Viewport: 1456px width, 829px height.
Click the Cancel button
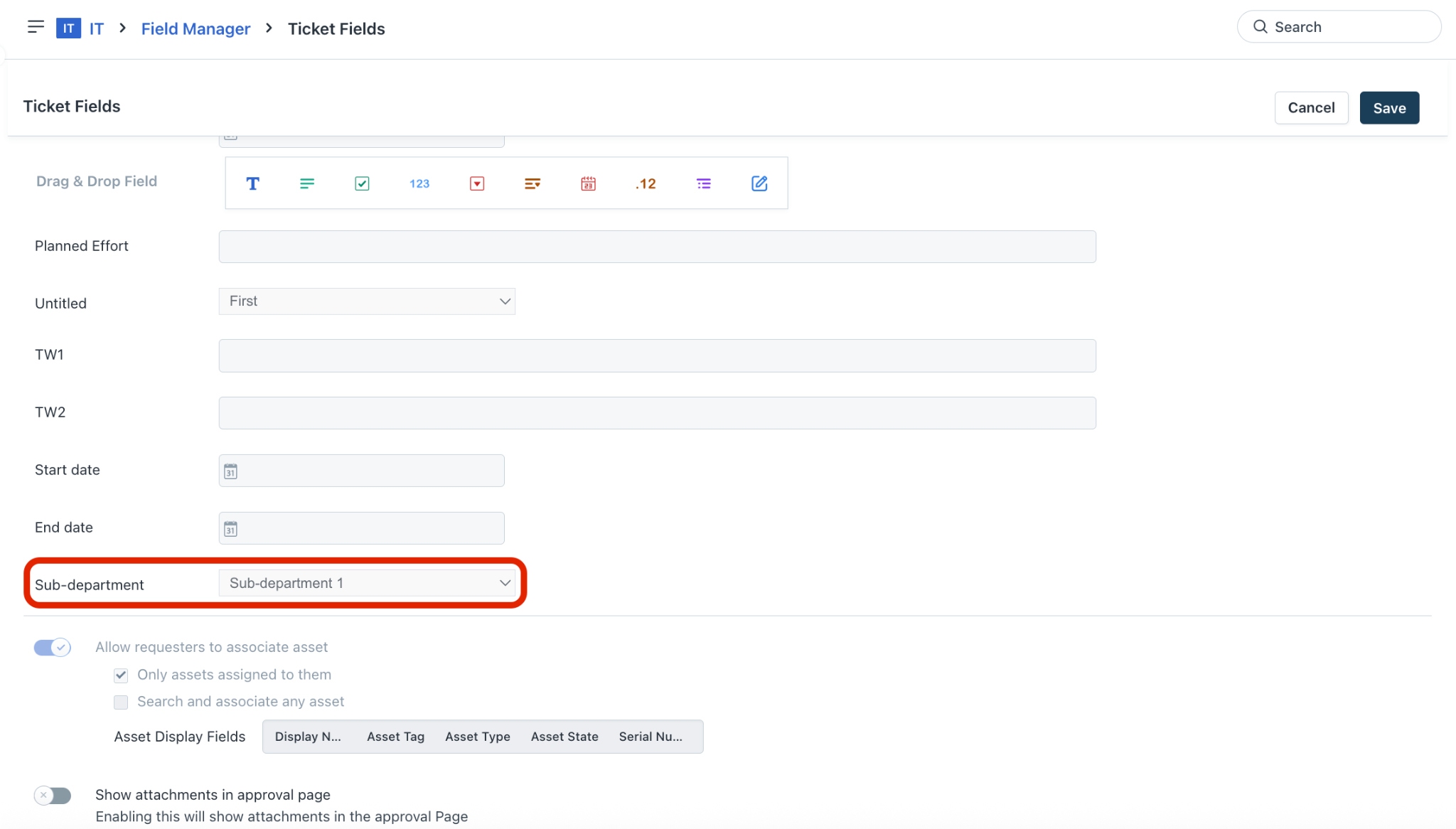pos(1311,107)
